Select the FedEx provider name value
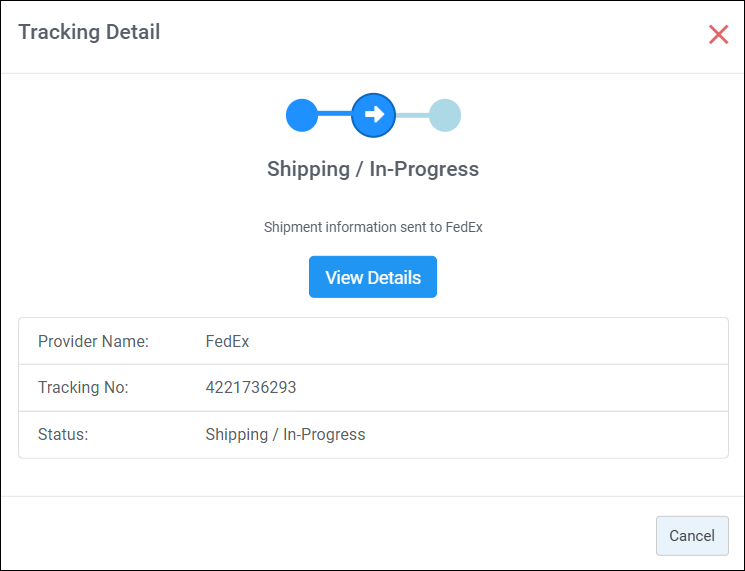 227,341
